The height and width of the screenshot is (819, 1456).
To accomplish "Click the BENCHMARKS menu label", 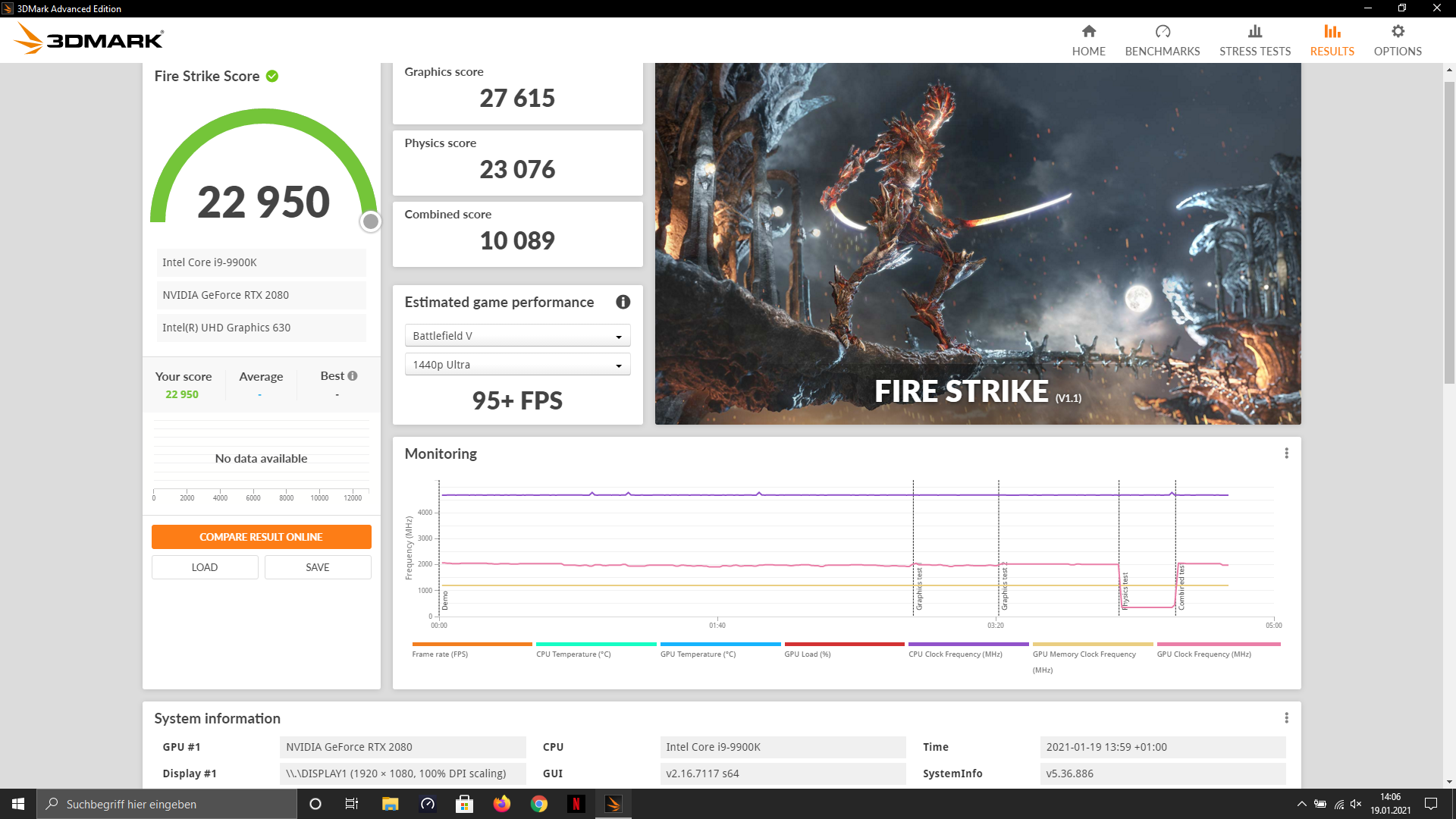I will tap(1163, 52).
